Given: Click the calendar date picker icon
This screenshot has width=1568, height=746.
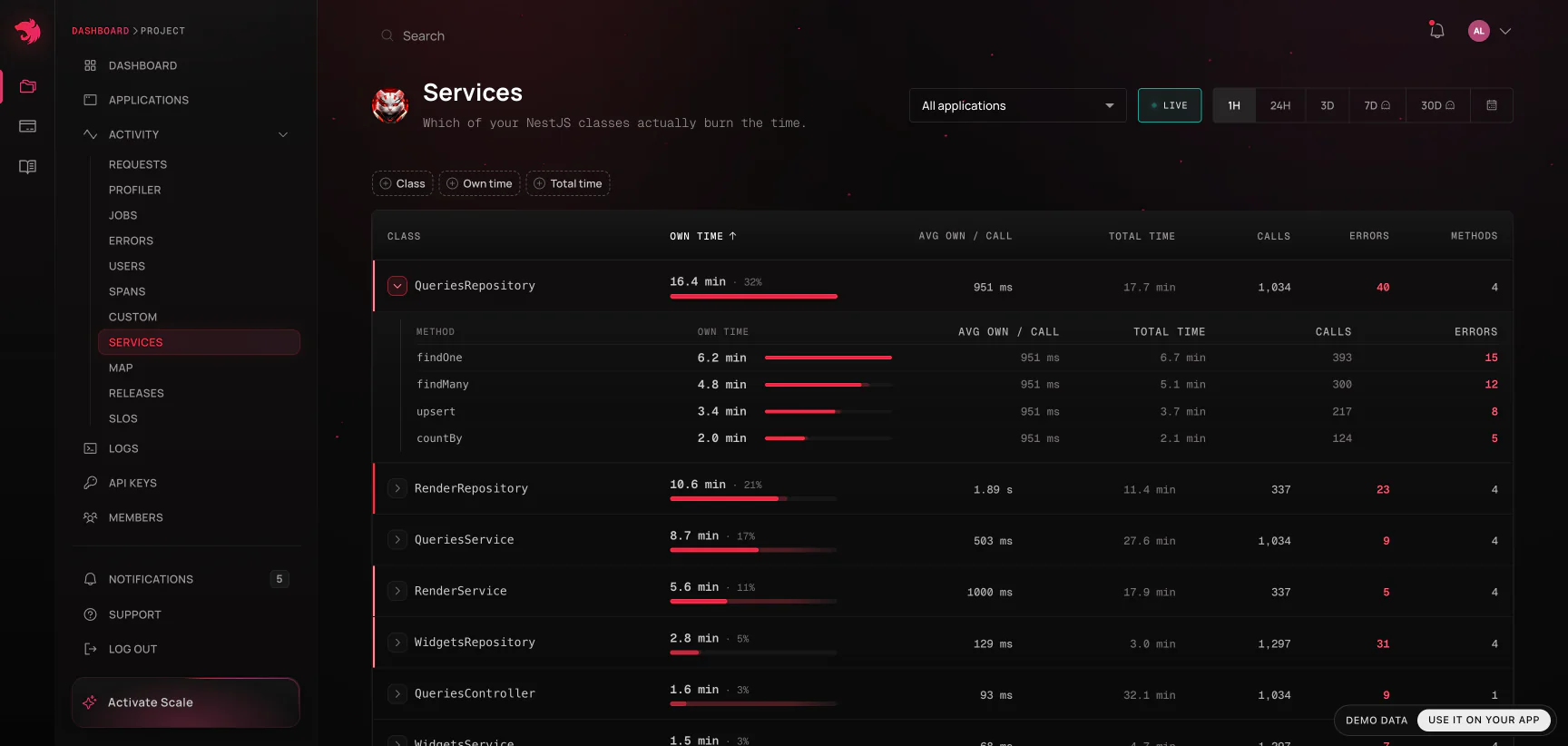Looking at the screenshot, I should pyautogui.click(x=1492, y=105).
